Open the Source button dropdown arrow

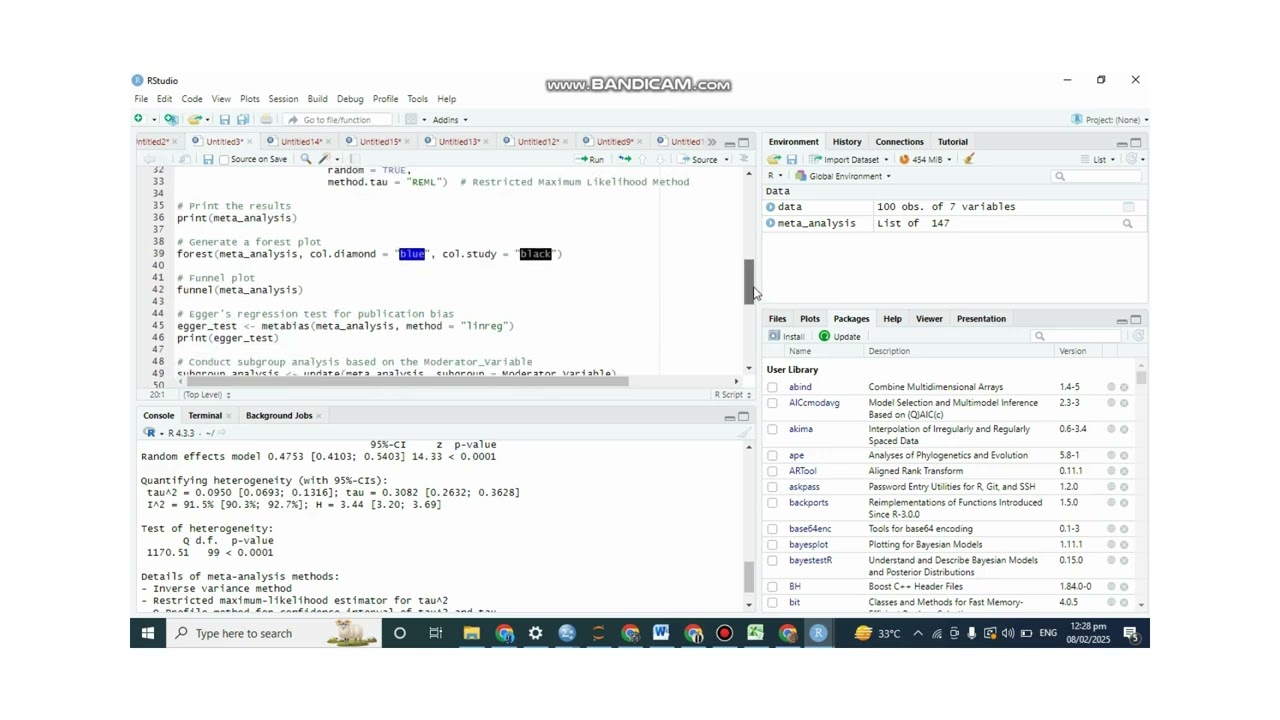click(x=726, y=160)
